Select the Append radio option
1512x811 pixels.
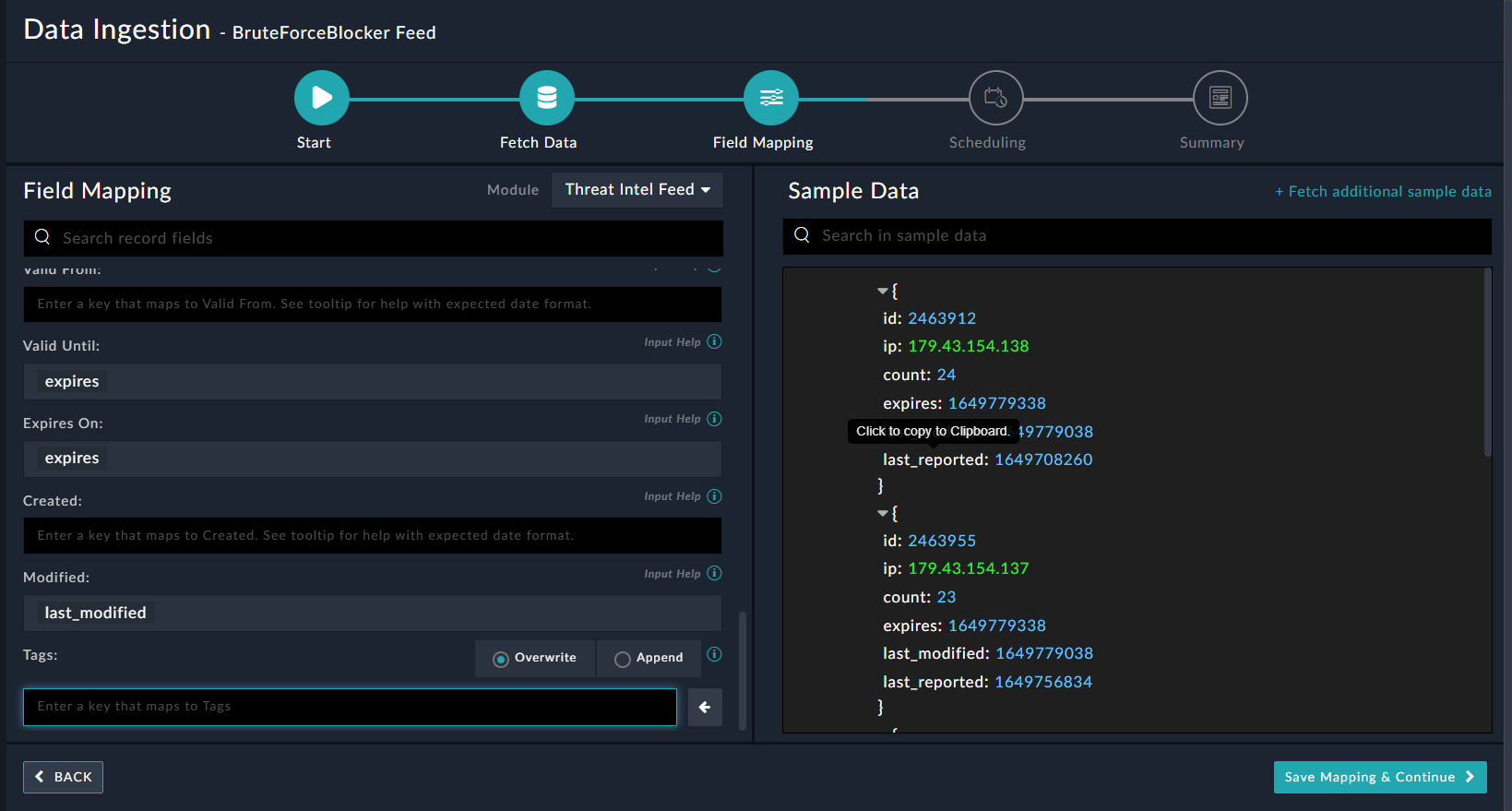click(623, 659)
